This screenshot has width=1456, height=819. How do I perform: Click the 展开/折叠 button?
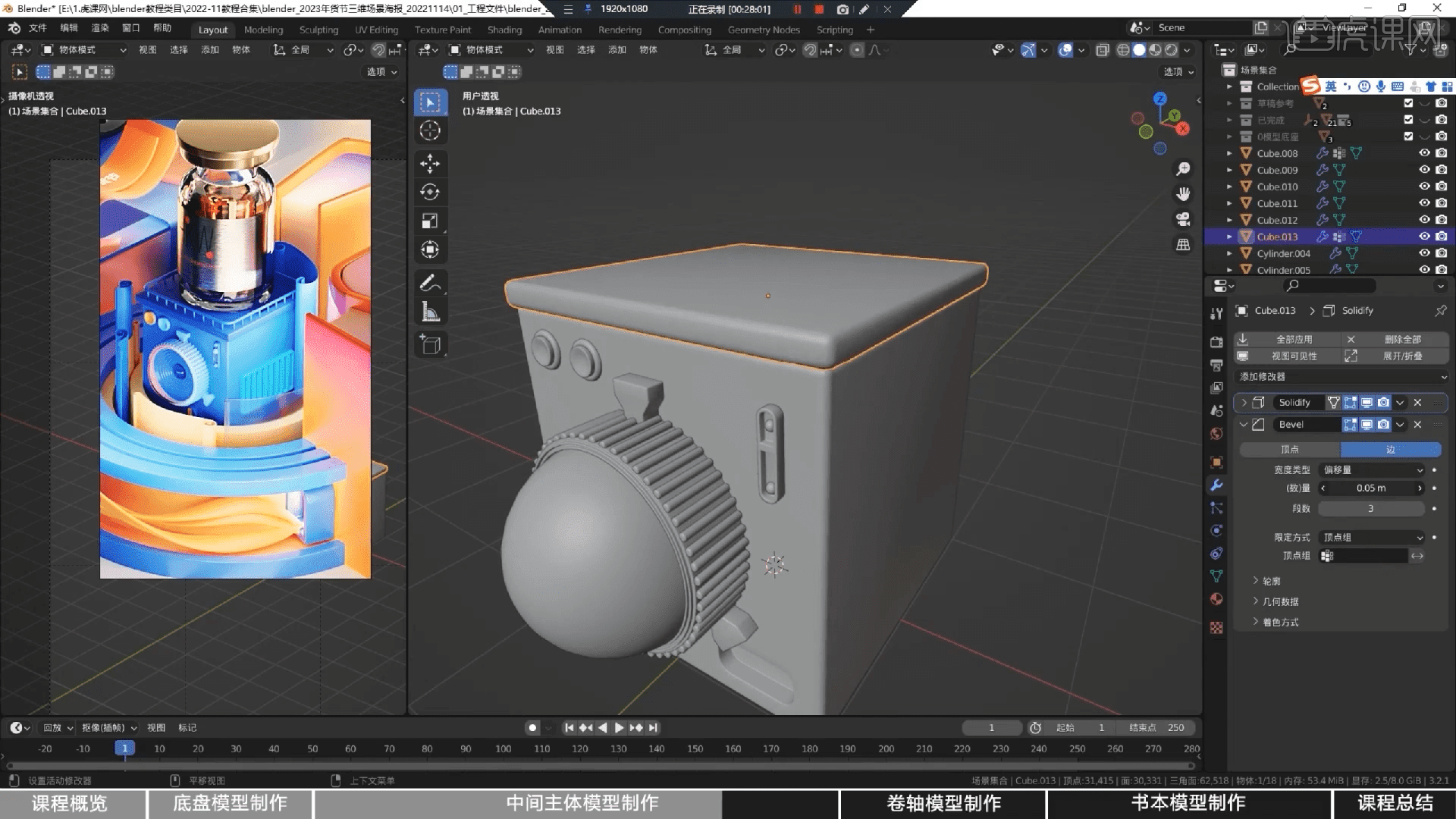(x=1395, y=356)
